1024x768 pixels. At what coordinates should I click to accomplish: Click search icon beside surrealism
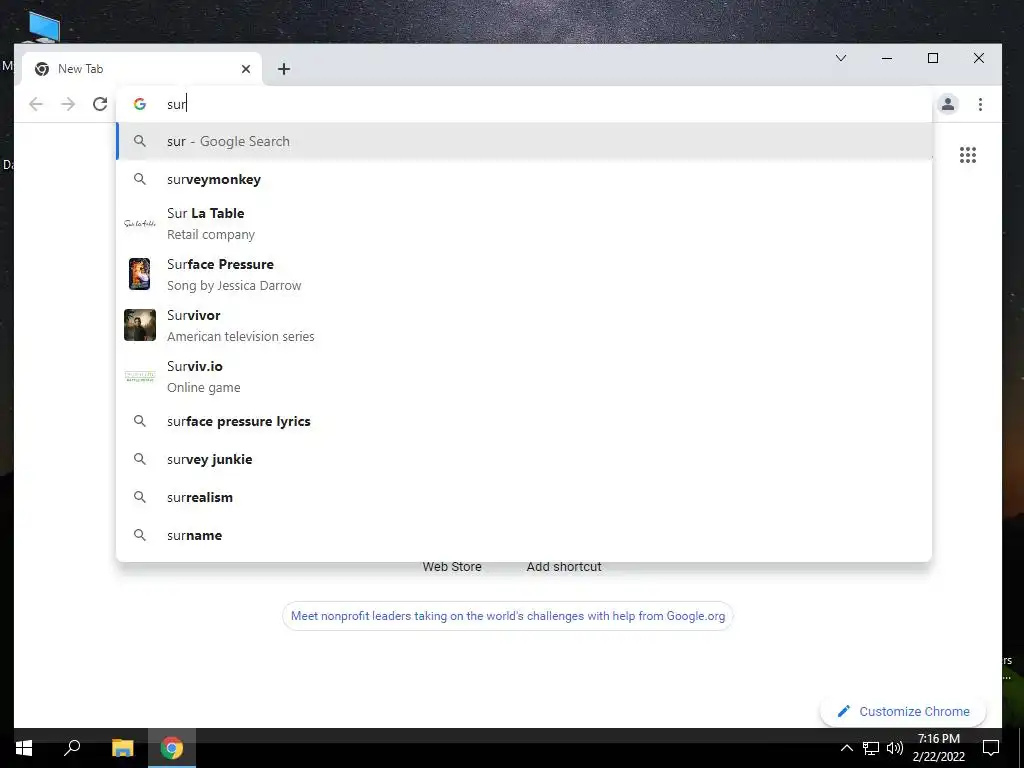point(140,497)
